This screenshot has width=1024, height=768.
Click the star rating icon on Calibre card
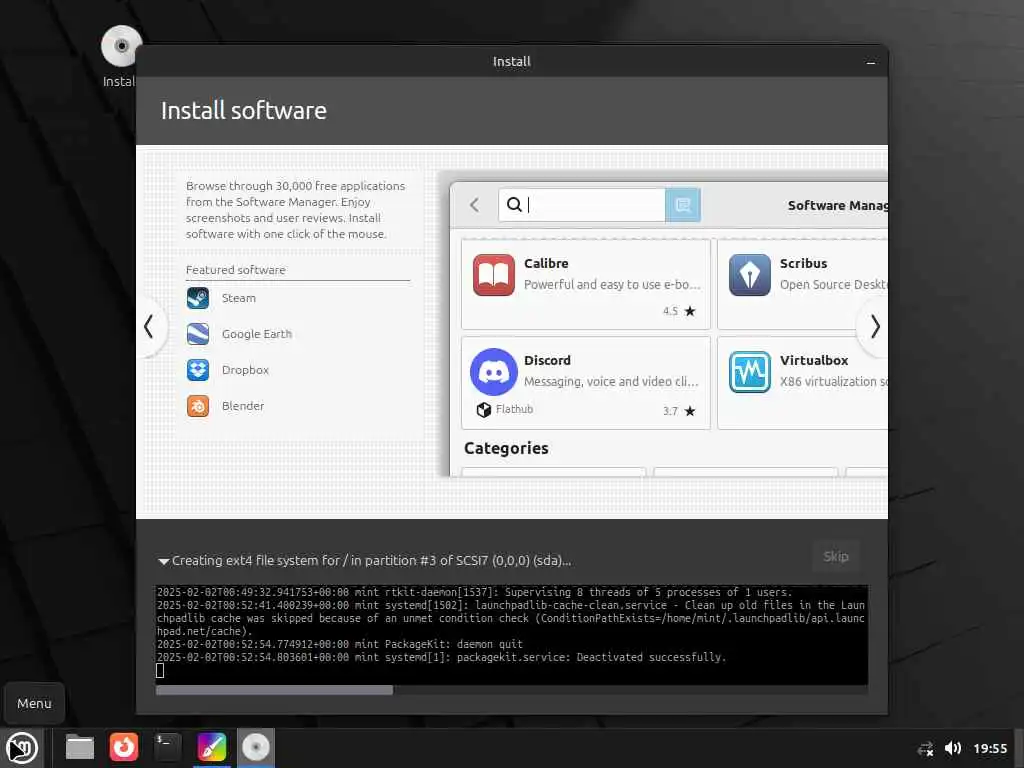[x=690, y=311]
